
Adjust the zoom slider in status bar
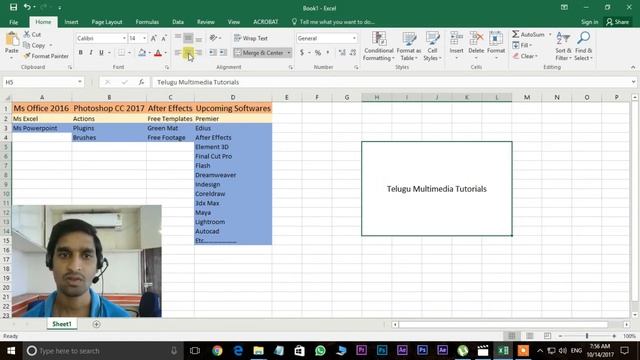pyautogui.click(x=587, y=336)
